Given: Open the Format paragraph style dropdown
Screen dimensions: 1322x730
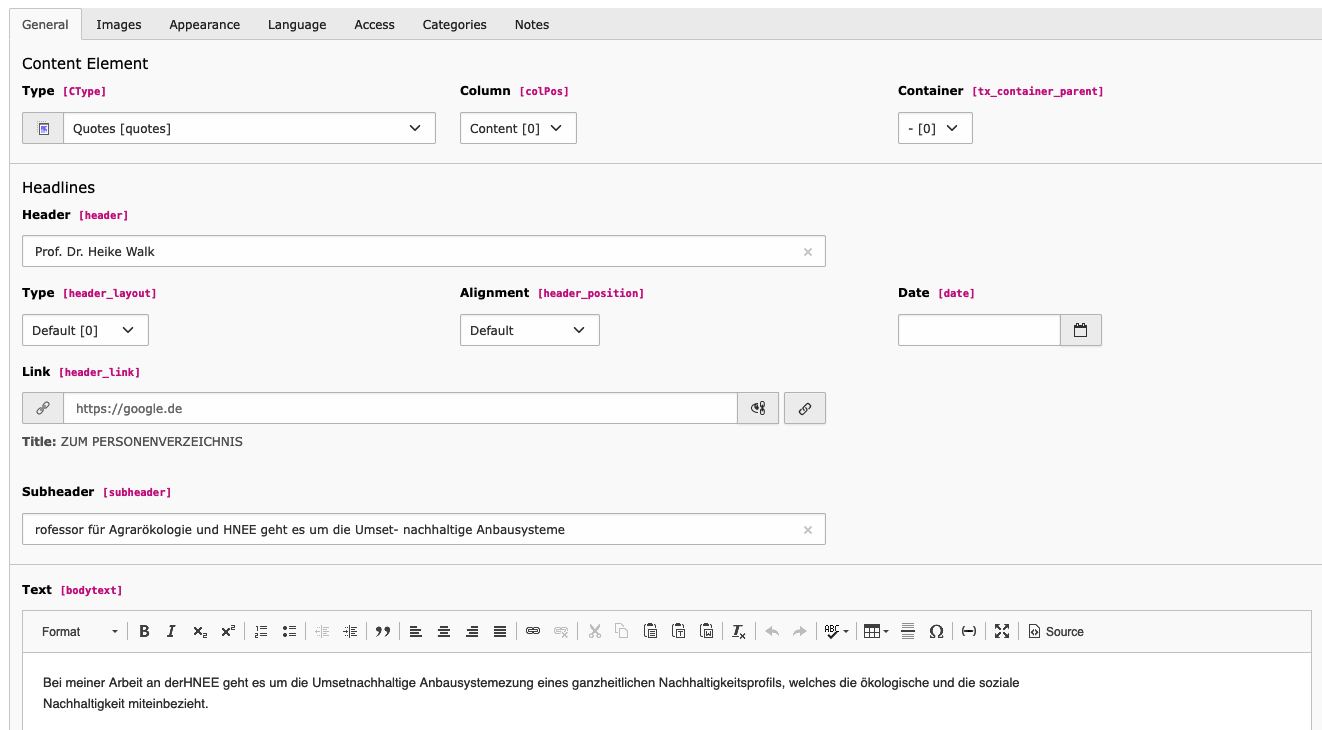Looking at the screenshot, I should point(79,631).
